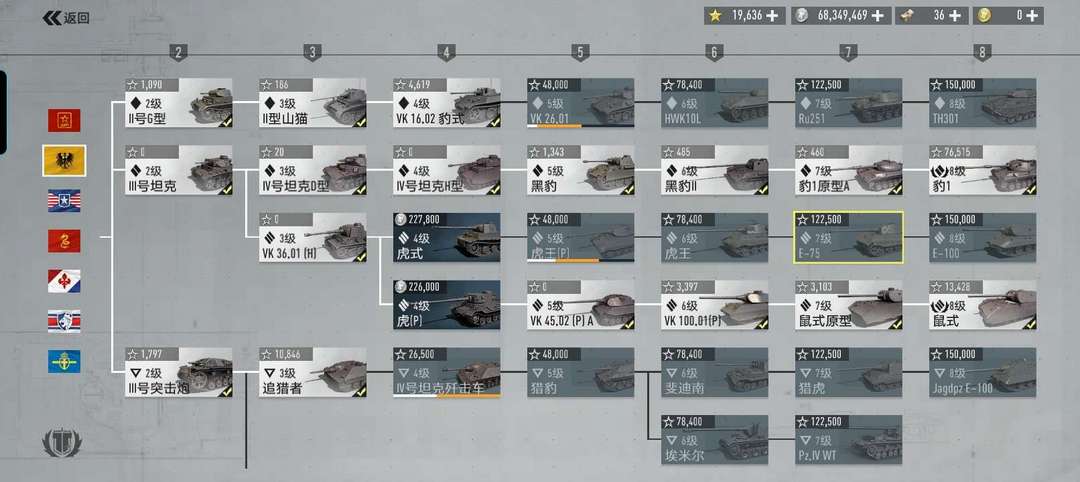Select the British lion nation flag

64,321
